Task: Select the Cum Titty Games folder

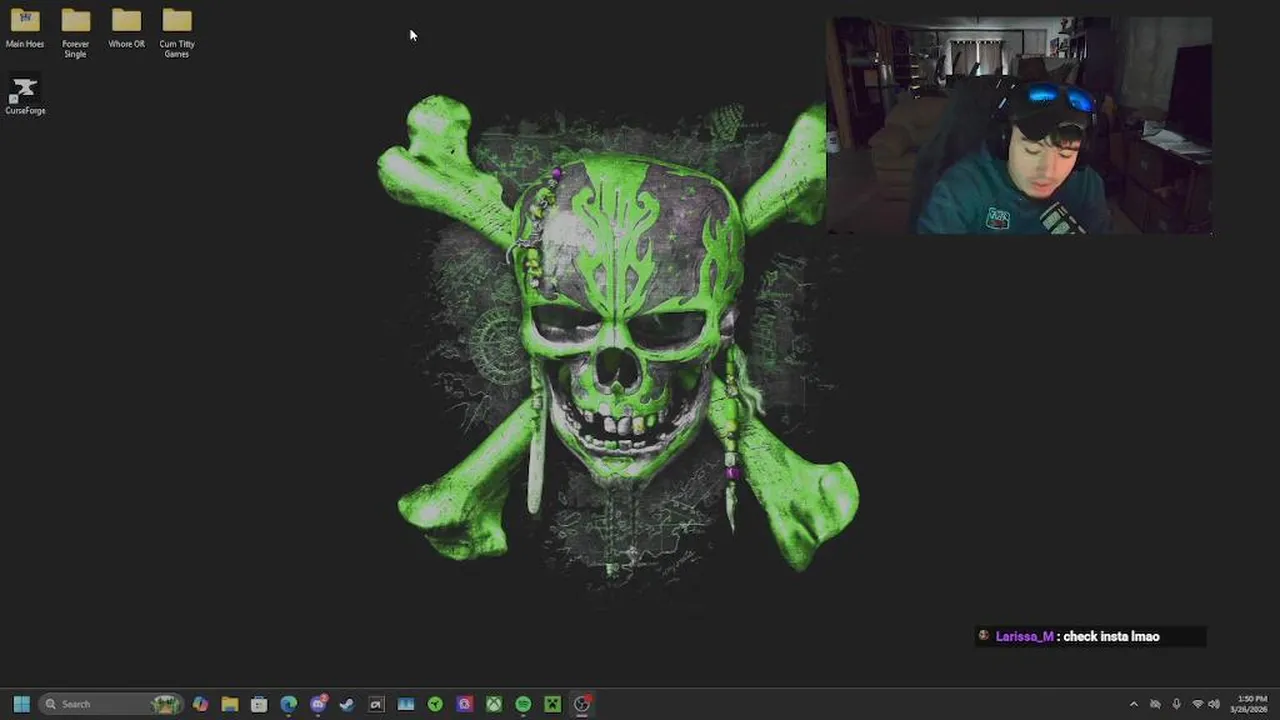Action: pyautogui.click(x=177, y=33)
